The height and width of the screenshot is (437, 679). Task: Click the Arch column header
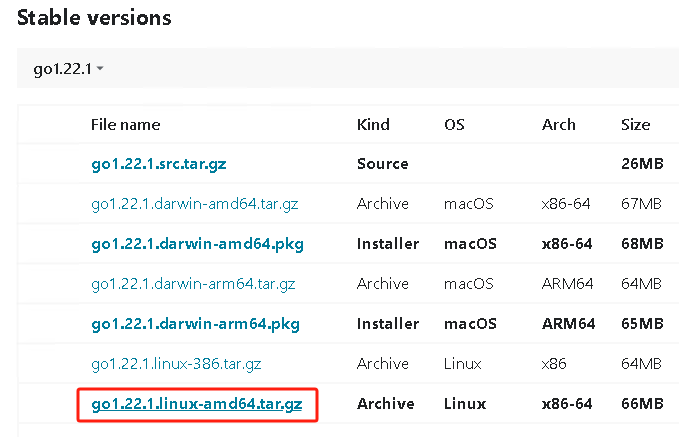(x=559, y=125)
